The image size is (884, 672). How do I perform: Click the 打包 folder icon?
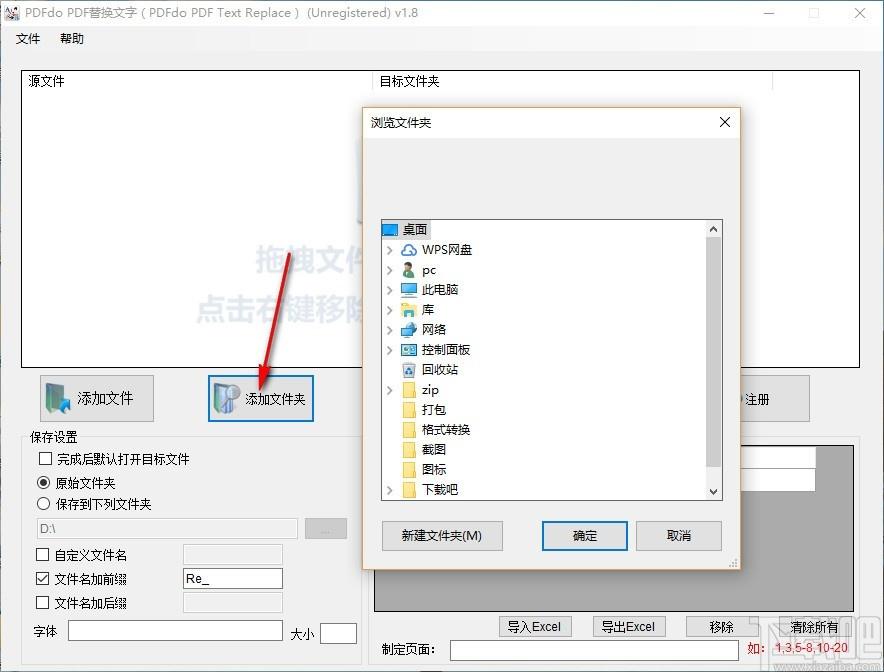pos(409,410)
